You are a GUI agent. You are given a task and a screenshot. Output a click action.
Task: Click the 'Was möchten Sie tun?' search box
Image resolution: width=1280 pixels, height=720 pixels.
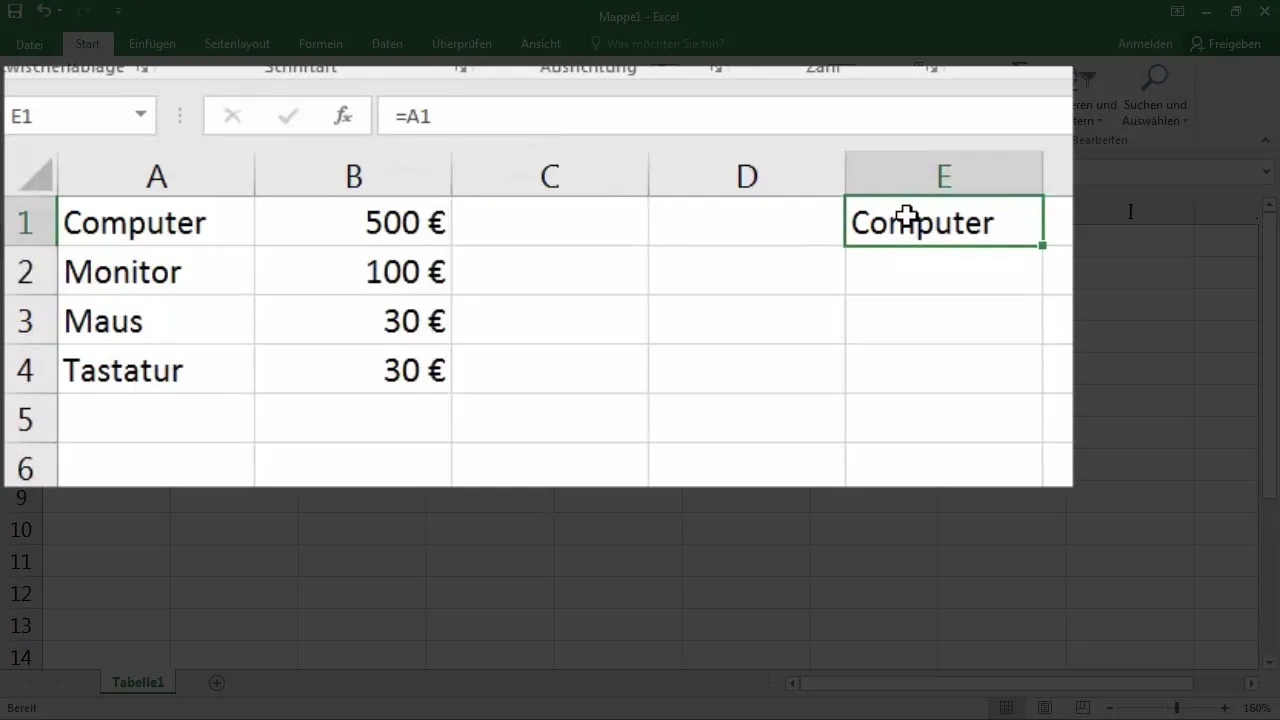pos(657,44)
